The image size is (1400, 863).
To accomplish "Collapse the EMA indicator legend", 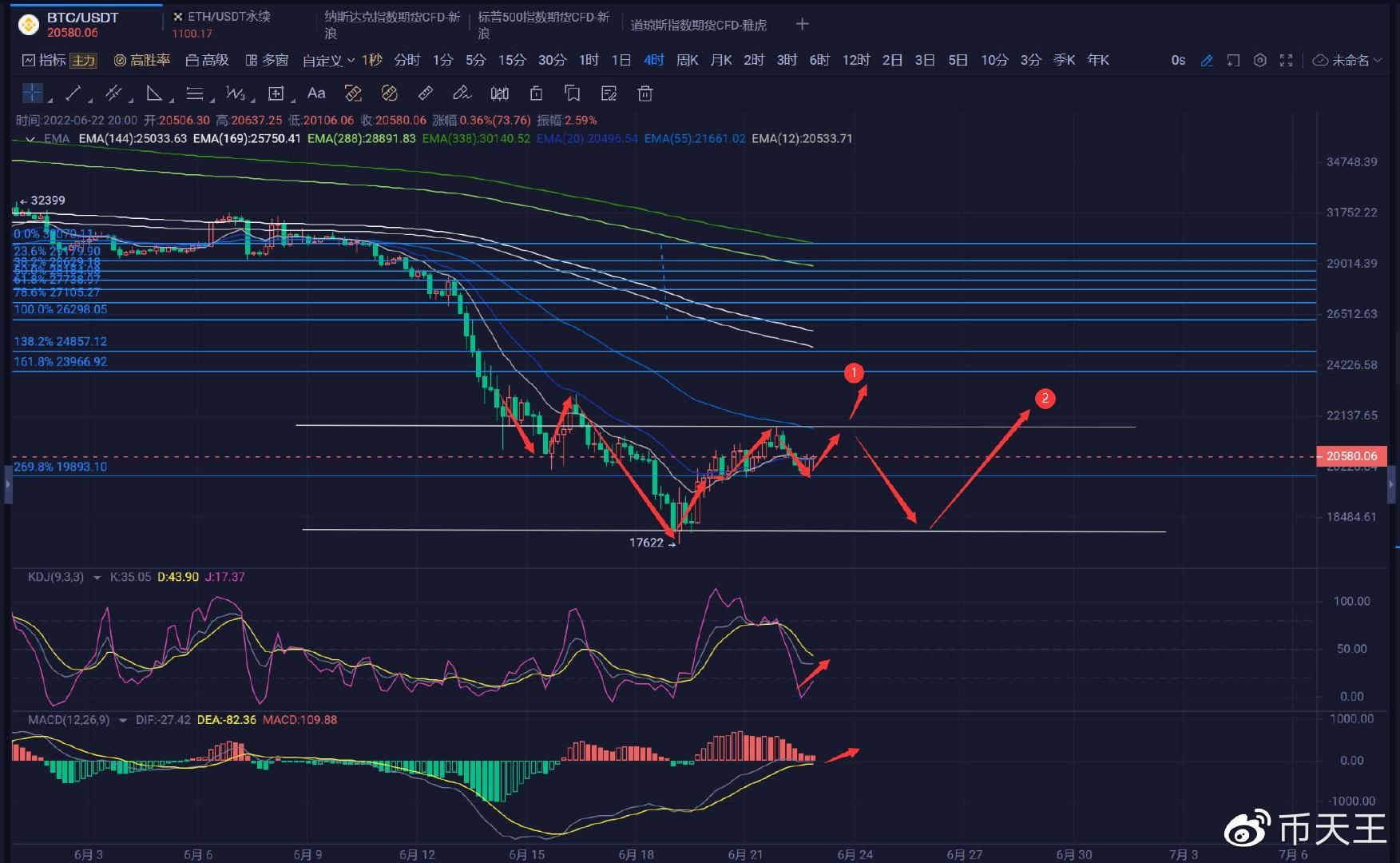I will pyautogui.click(x=30, y=138).
